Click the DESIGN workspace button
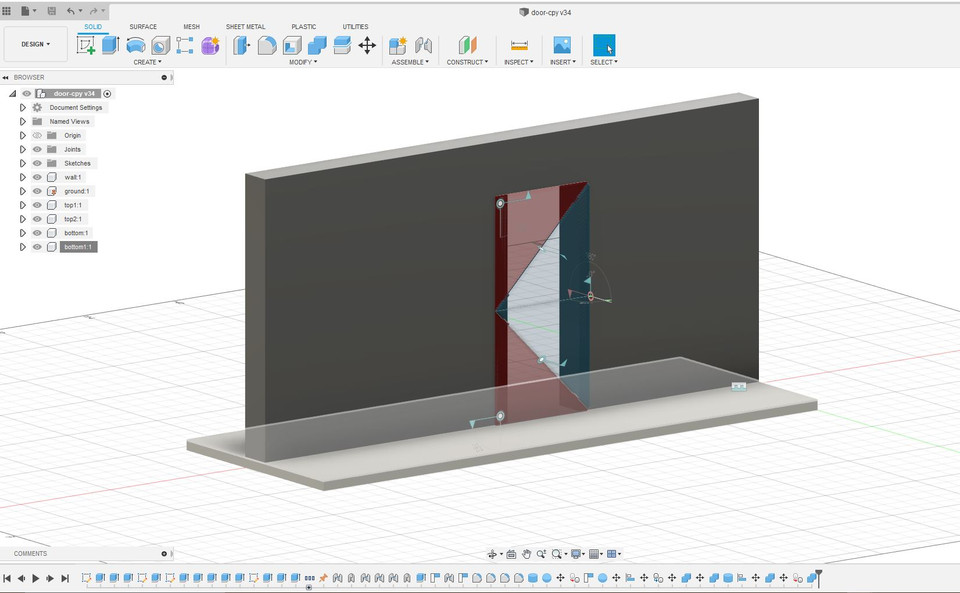Image resolution: width=960 pixels, height=593 pixels. click(x=35, y=44)
